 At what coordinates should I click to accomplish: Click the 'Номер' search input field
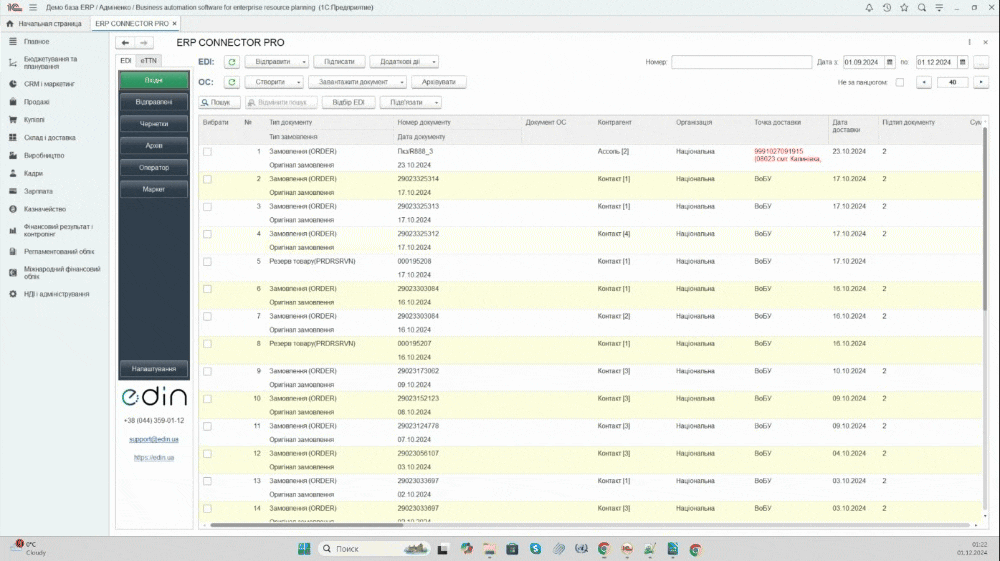point(741,62)
